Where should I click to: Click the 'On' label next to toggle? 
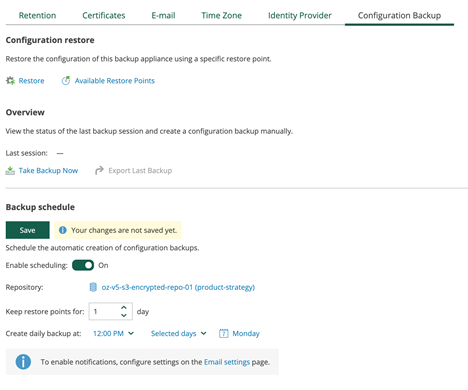(103, 265)
